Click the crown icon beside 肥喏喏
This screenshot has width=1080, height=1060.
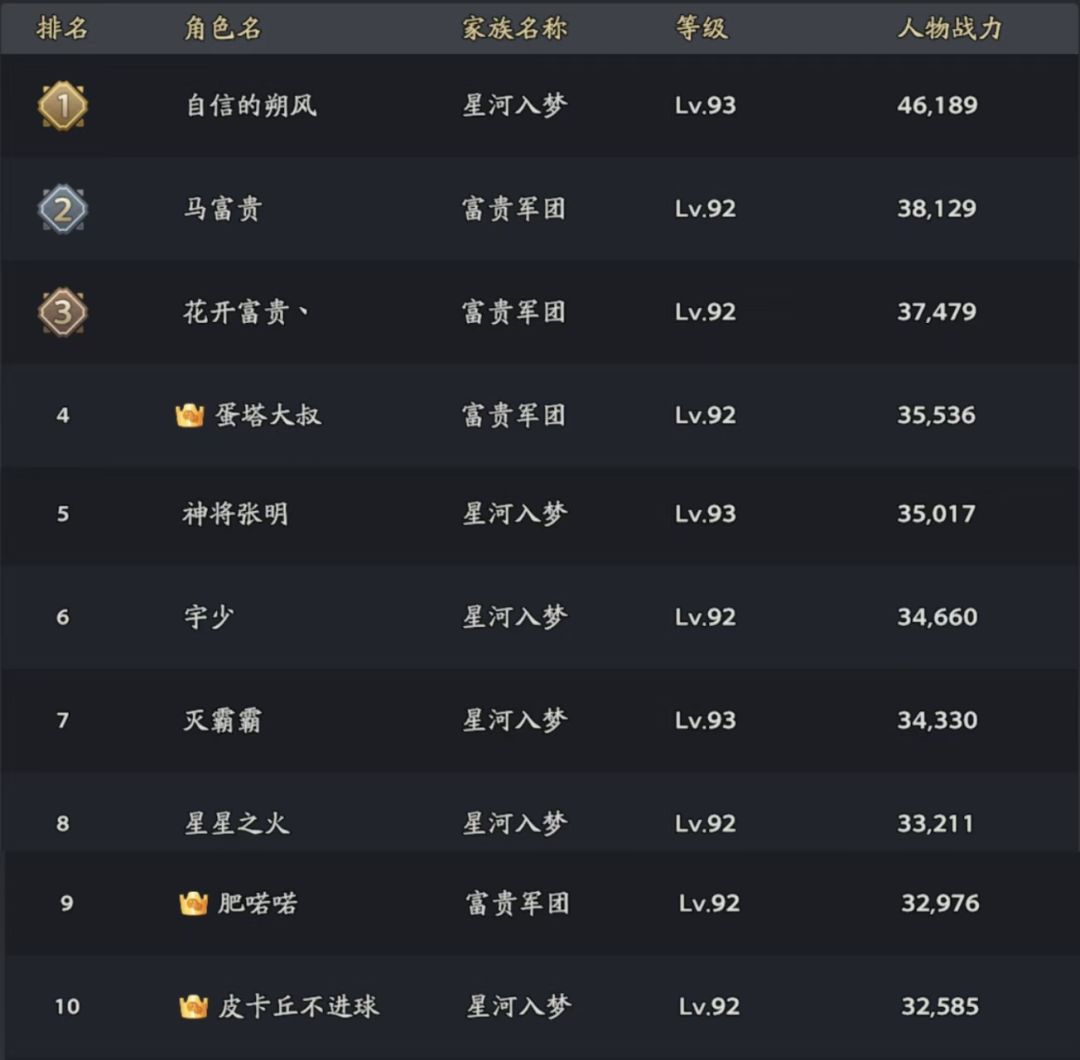click(193, 904)
